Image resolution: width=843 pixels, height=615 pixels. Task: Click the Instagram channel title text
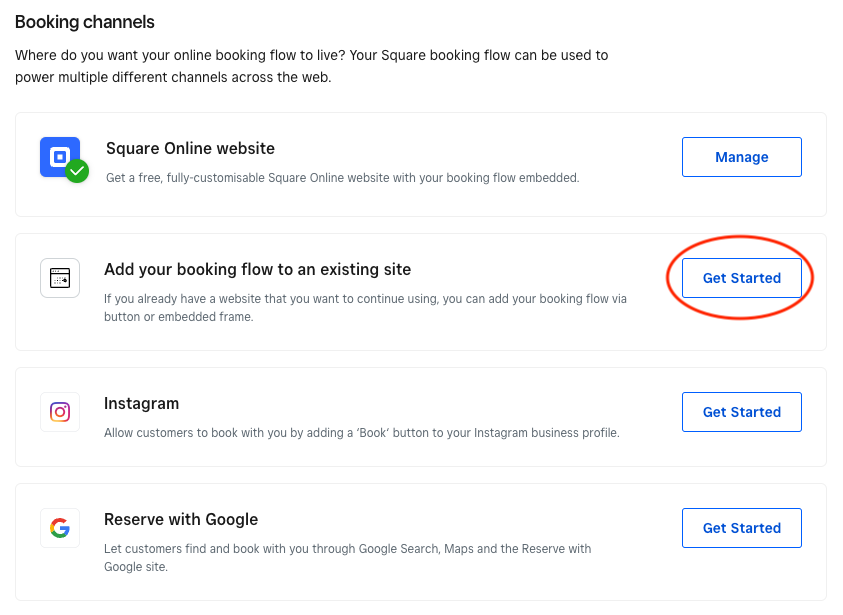[141, 404]
